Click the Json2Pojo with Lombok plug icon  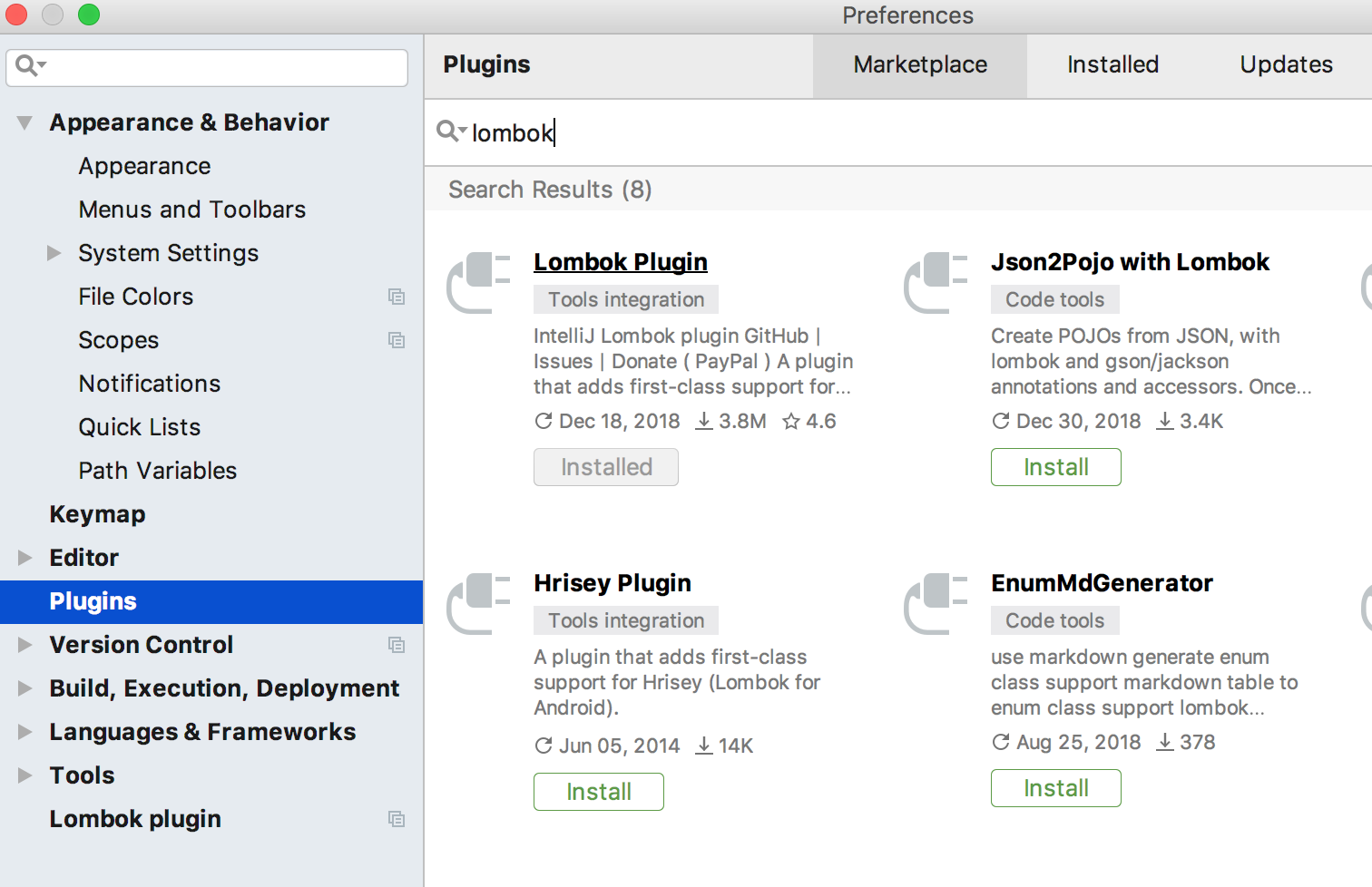point(936,283)
